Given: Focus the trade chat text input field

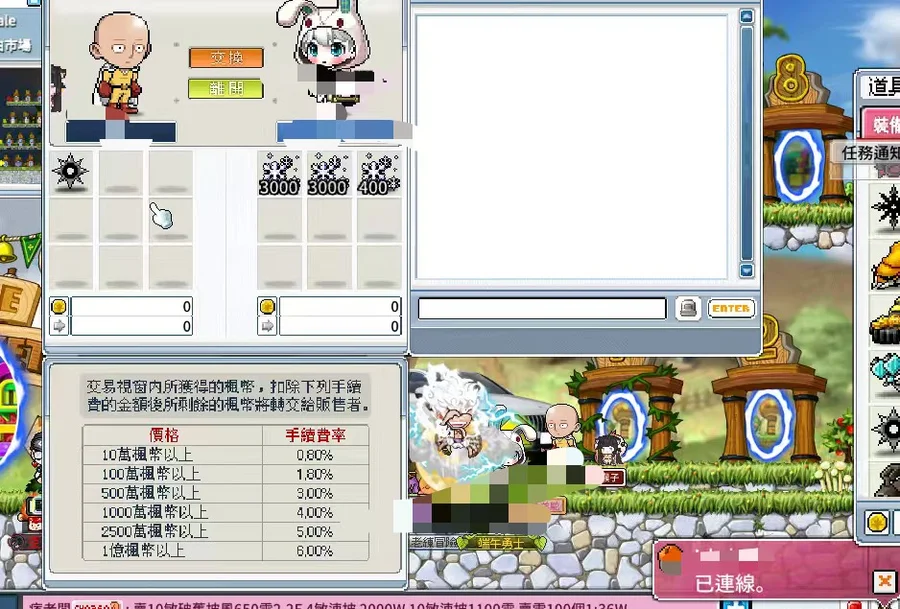Looking at the screenshot, I should (541, 309).
